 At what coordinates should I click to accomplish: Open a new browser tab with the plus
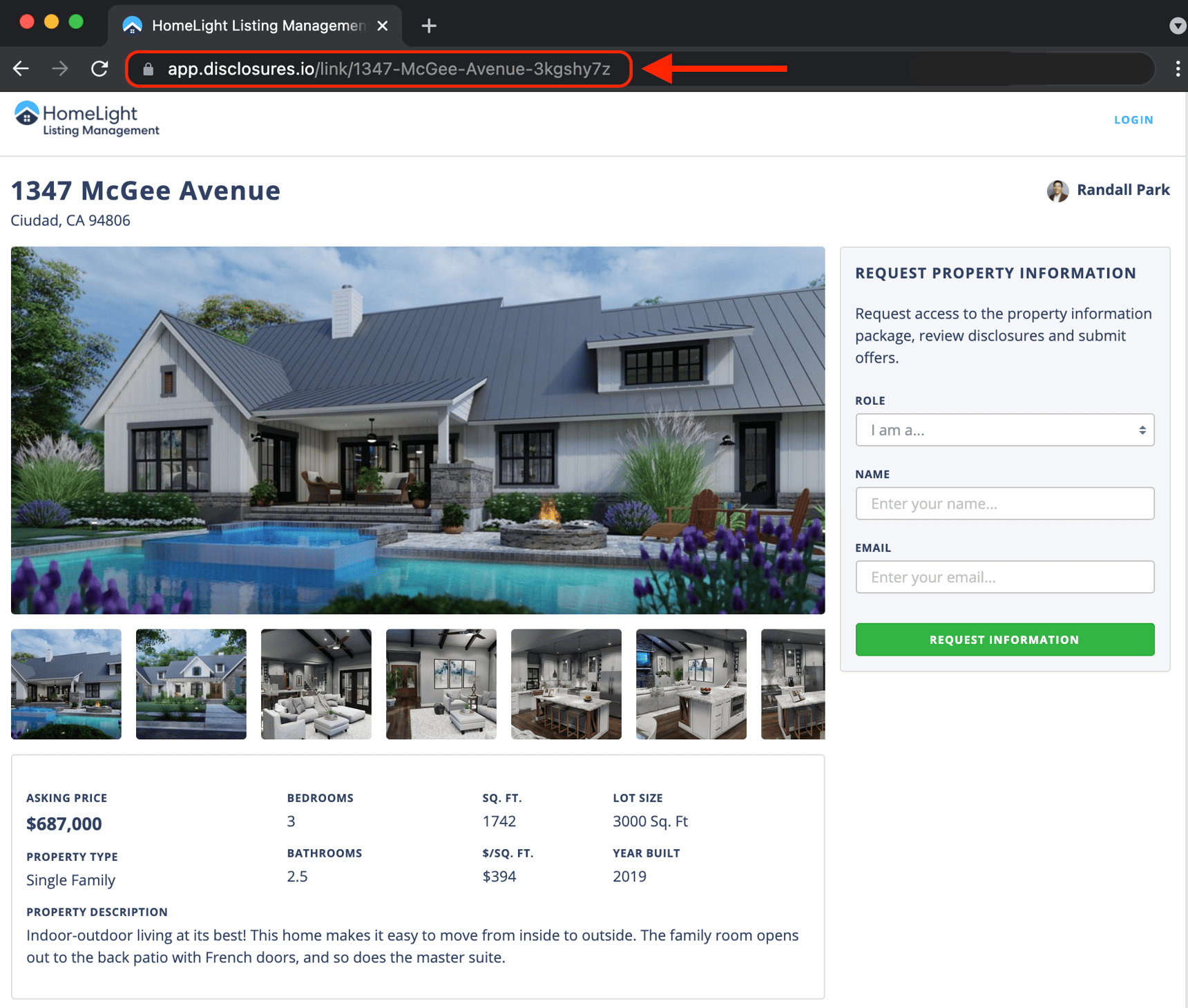pos(428,26)
